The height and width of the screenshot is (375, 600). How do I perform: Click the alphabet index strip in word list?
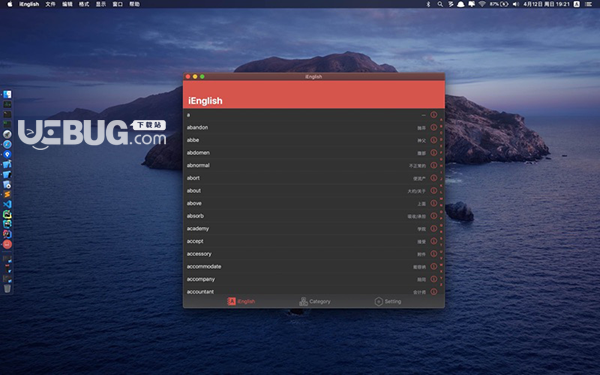coord(441,202)
